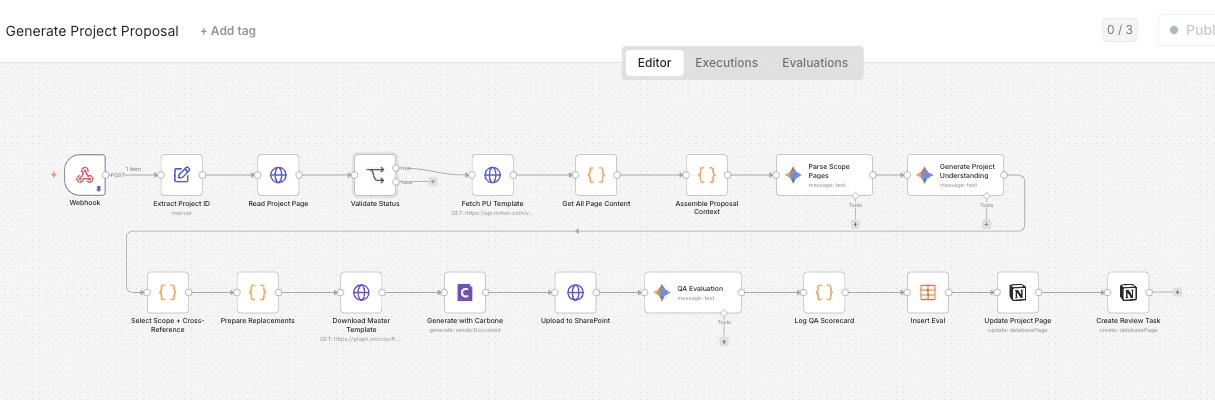Open the Fetch PU Template node

coord(492,175)
